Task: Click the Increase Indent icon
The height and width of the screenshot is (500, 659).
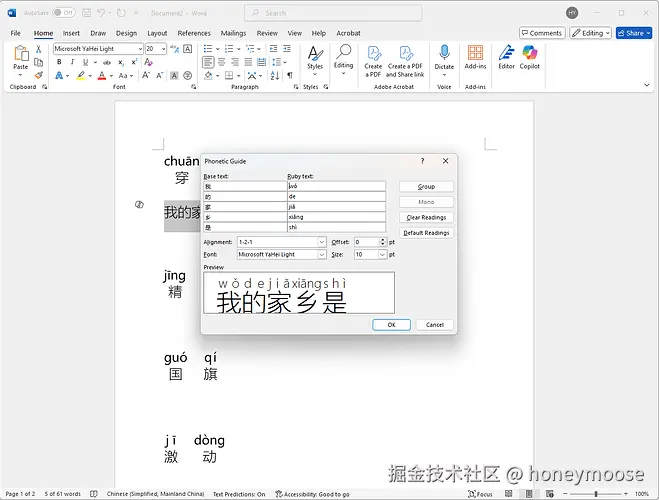Action: coord(287,49)
